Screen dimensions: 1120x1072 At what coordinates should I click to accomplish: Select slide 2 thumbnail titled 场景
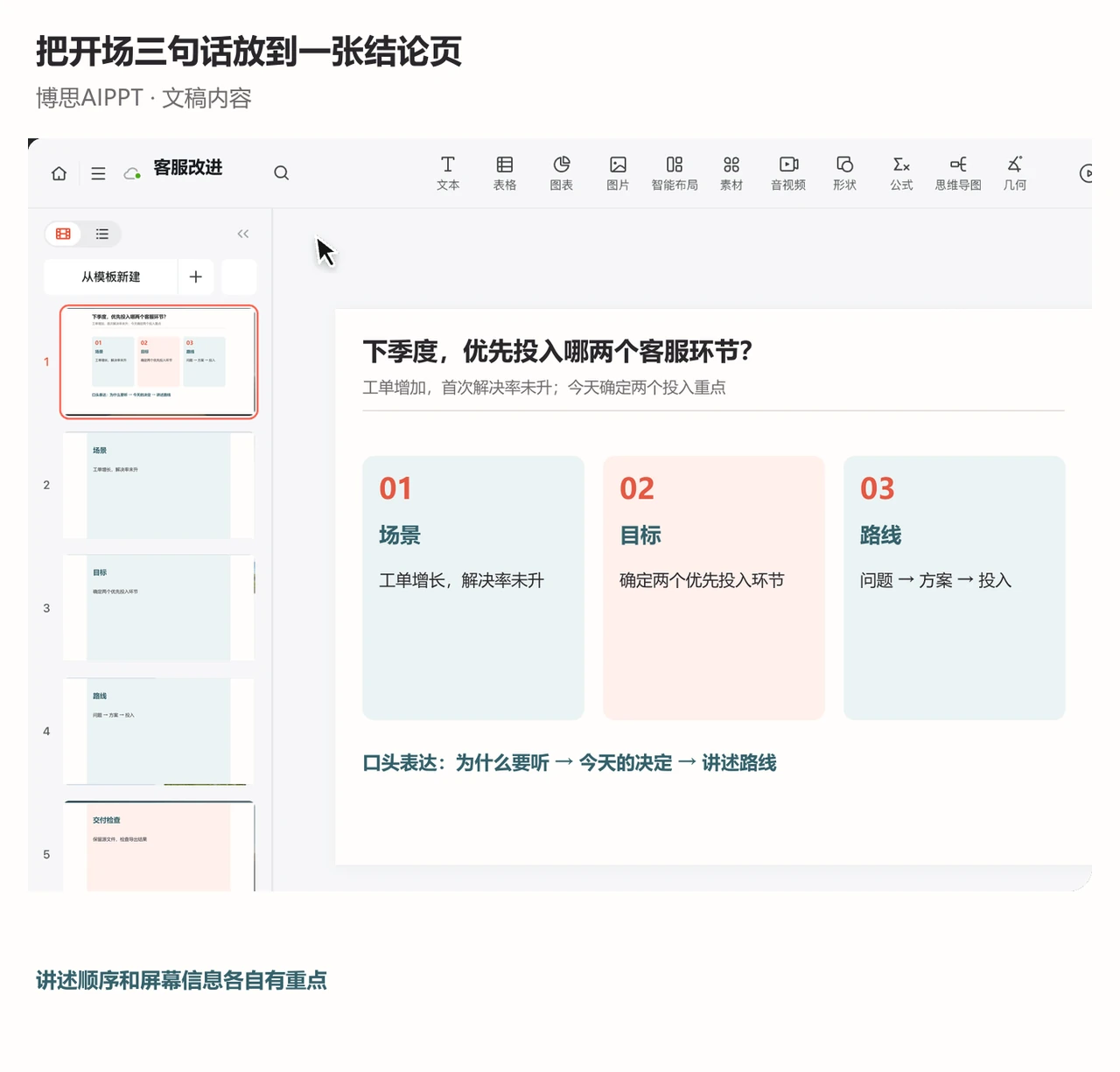click(158, 485)
